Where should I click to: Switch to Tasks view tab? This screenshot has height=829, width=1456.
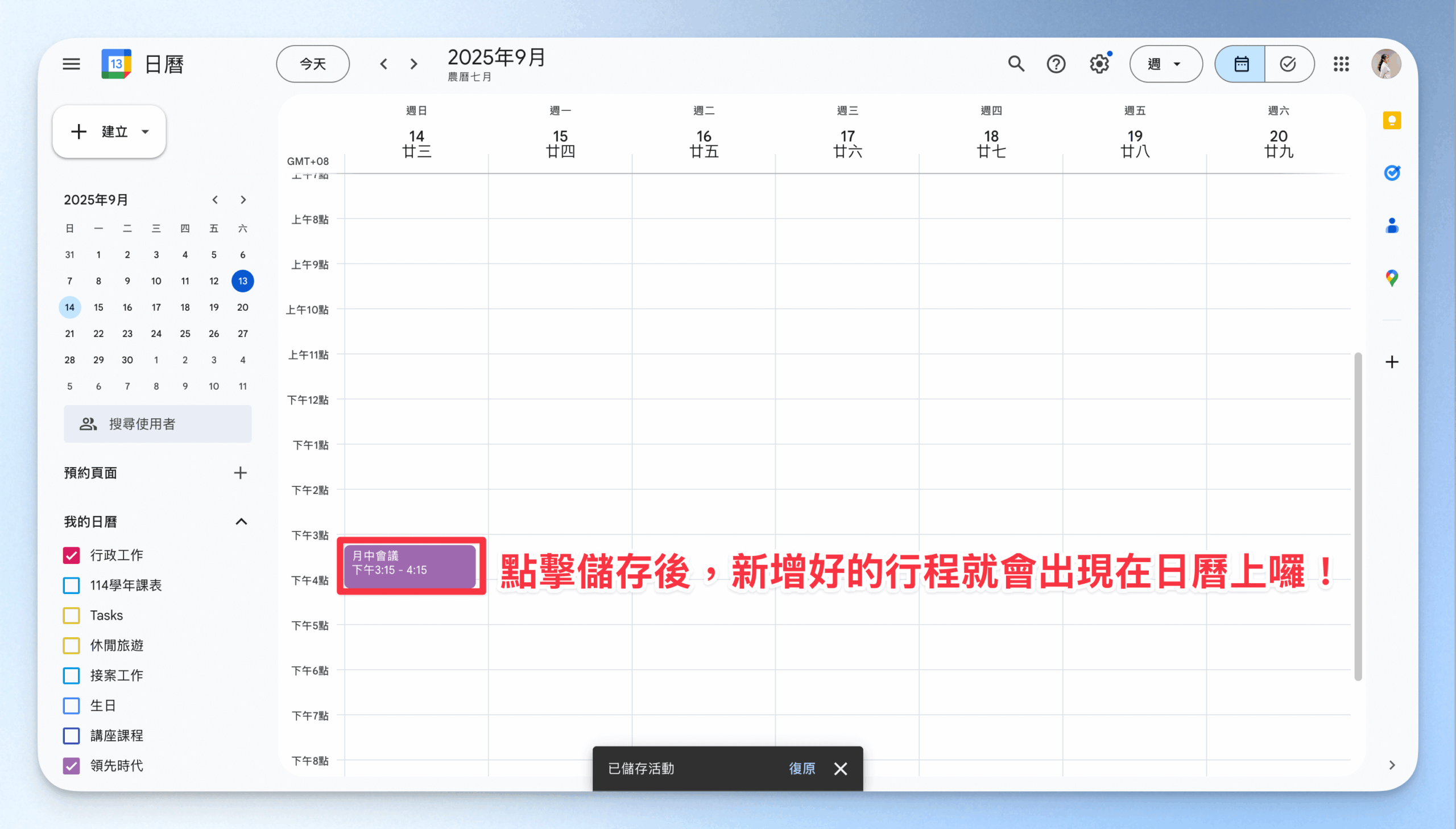(1288, 64)
